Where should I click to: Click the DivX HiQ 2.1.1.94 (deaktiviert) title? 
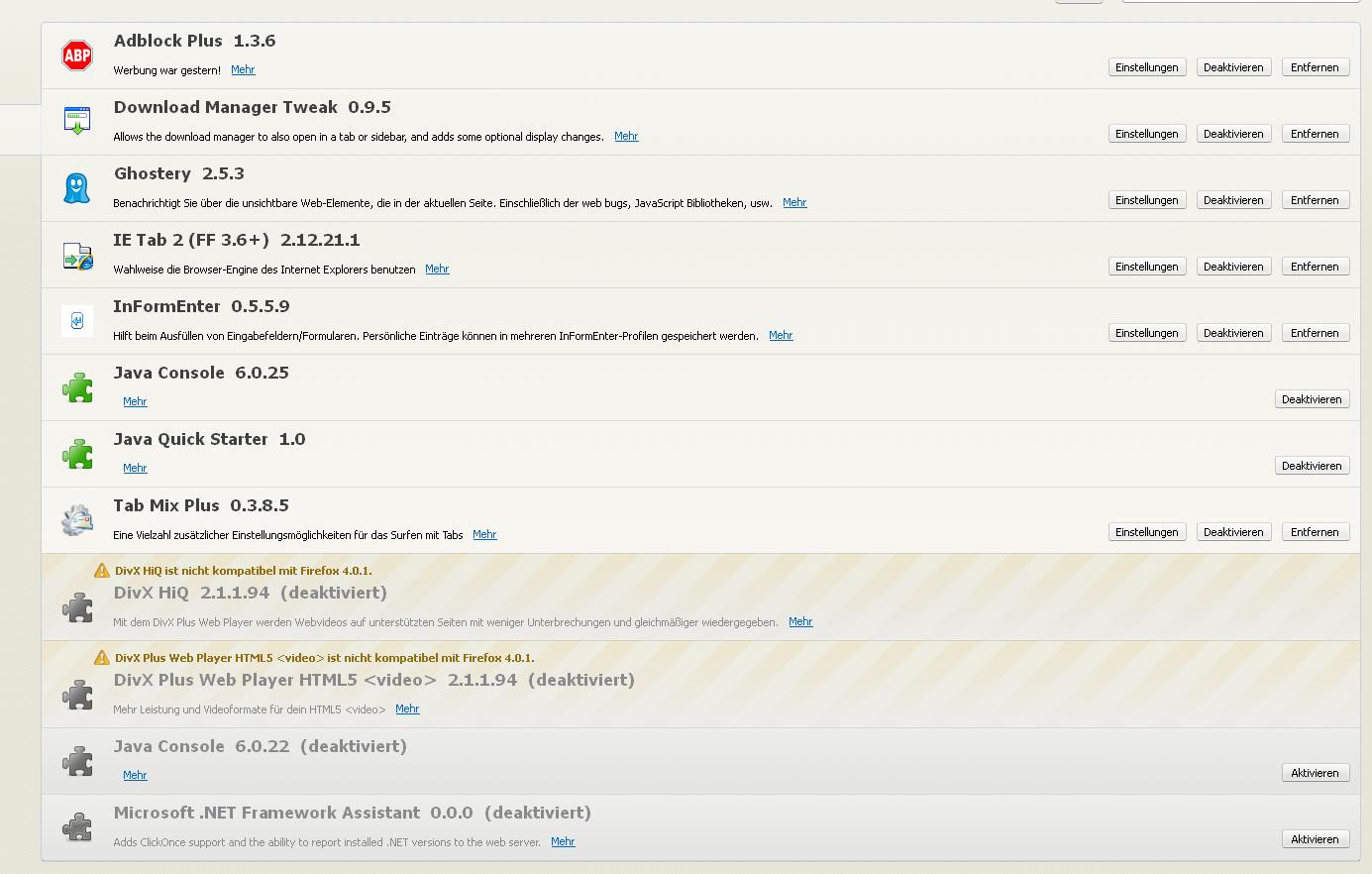point(251,593)
